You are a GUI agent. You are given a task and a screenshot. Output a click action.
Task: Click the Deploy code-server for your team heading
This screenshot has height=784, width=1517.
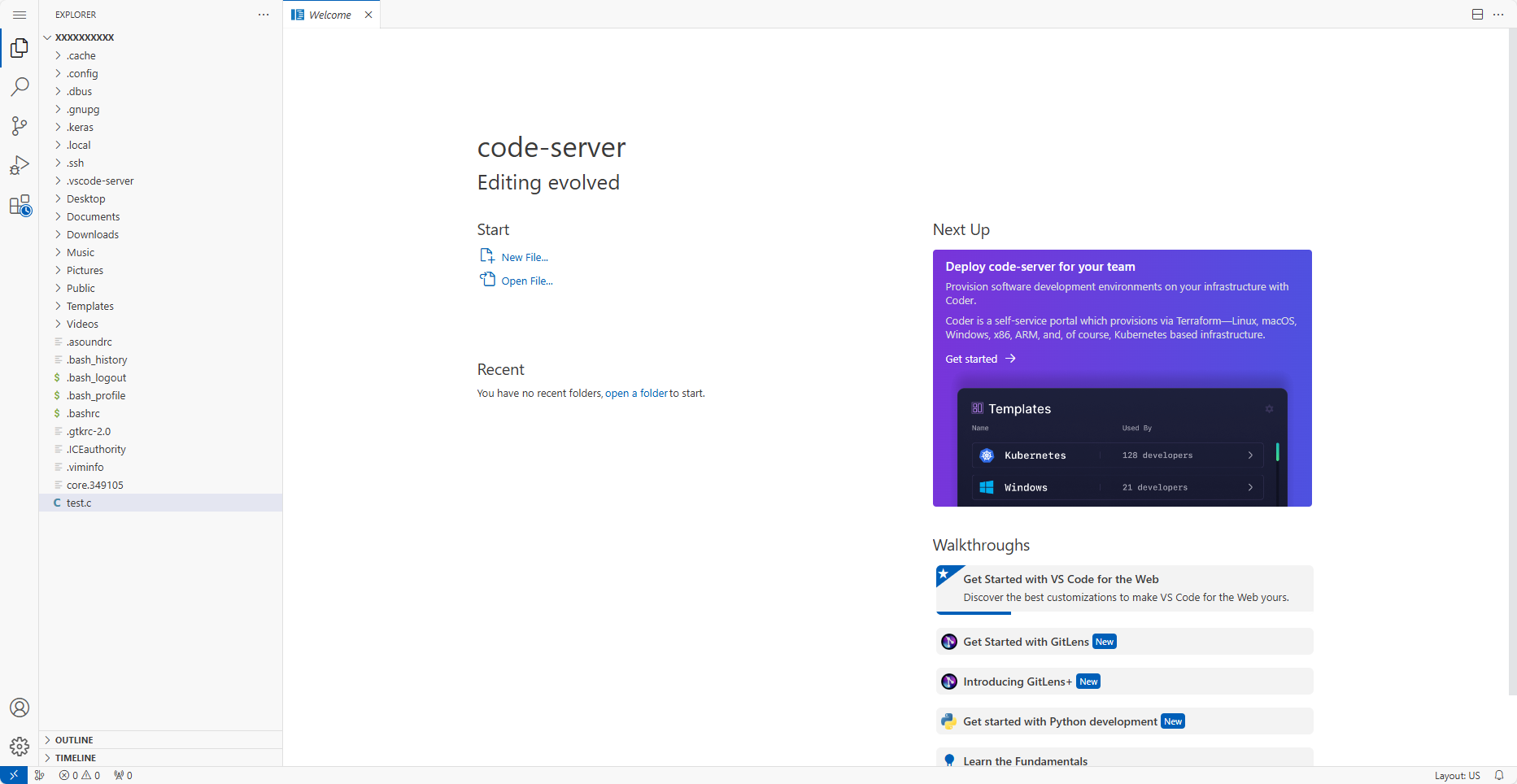[1040, 267]
